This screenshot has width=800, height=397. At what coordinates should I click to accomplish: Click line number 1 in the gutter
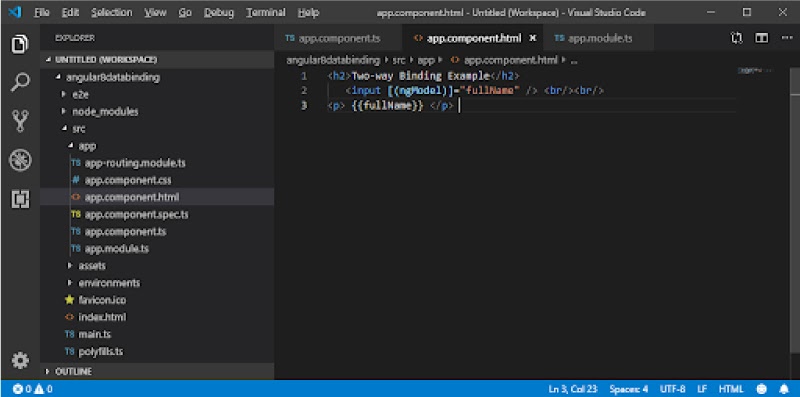pos(304,77)
